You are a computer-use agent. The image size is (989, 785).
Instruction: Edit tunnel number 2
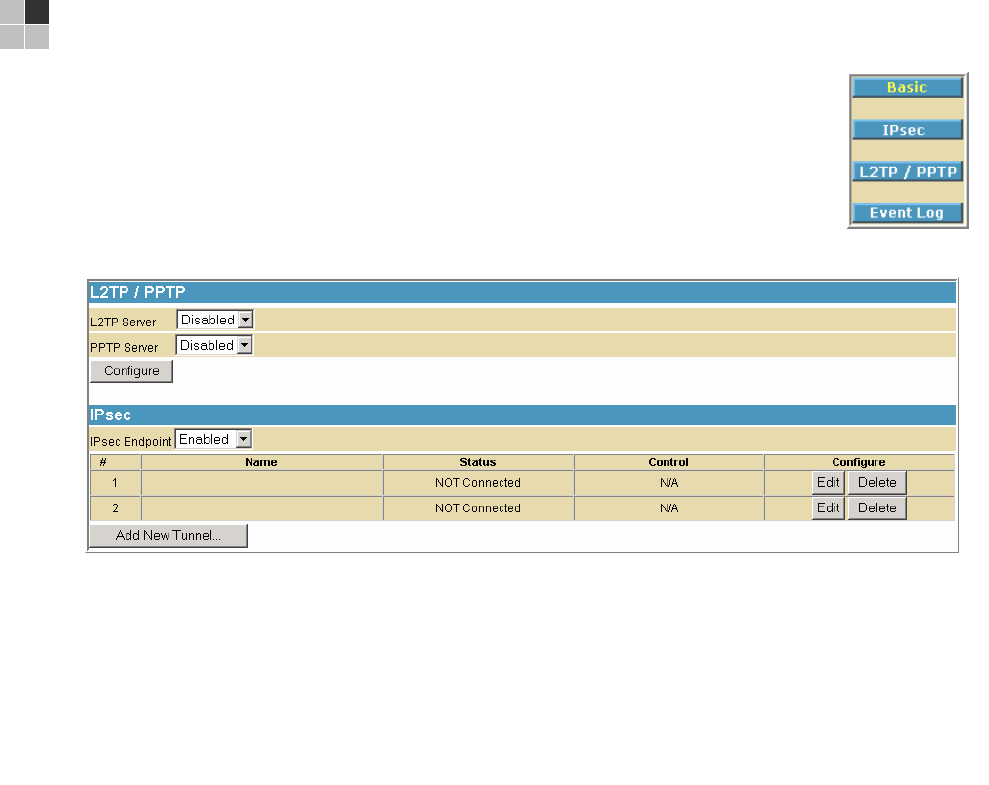[x=828, y=508]
